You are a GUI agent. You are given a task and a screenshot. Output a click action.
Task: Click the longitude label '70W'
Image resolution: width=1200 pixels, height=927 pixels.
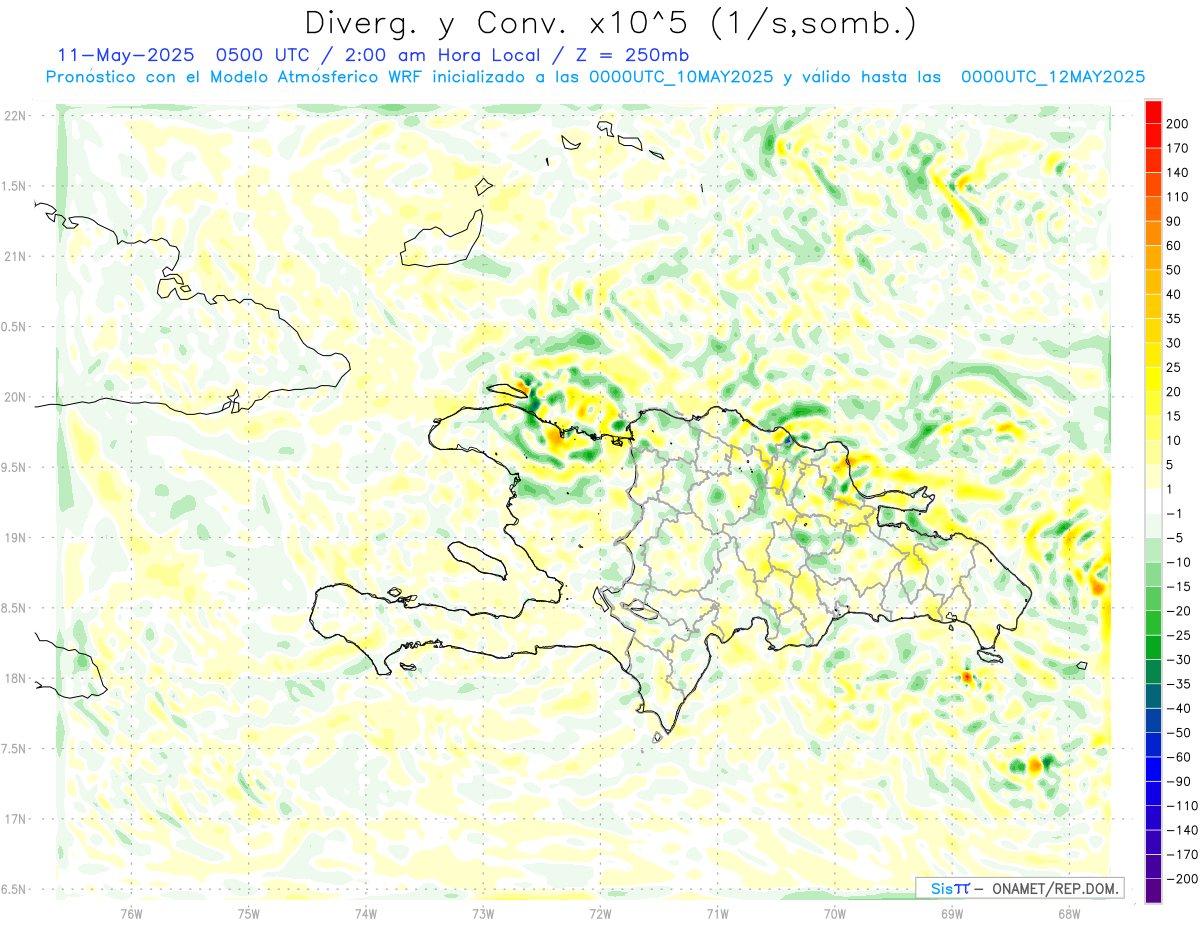(834, 913)
